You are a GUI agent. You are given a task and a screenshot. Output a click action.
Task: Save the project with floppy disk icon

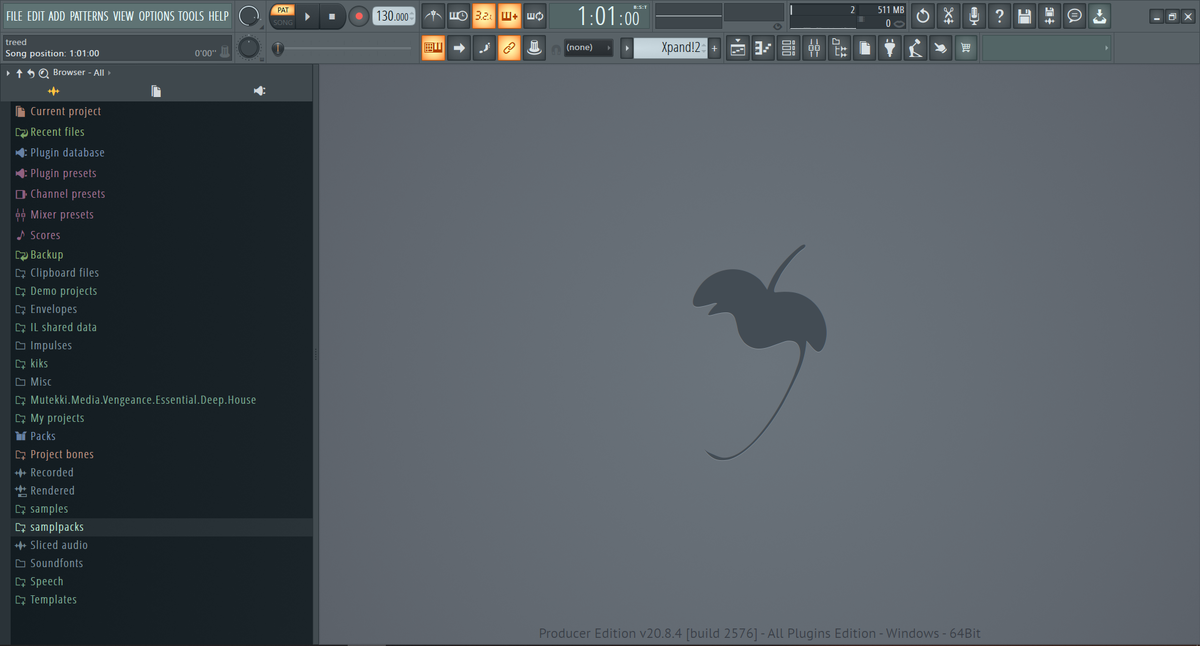tap(1023, 16)
